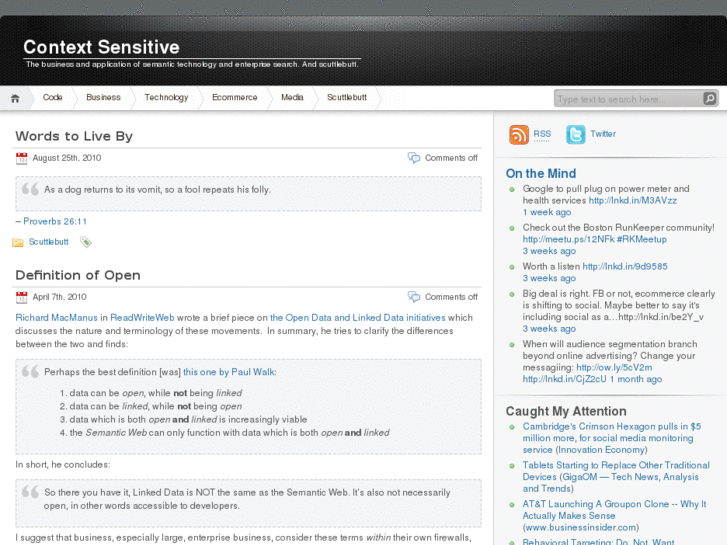Click the 'April 7th, 2010' date text
The height and width of the screenshot is (545, 727).
(x=59, y=297)
